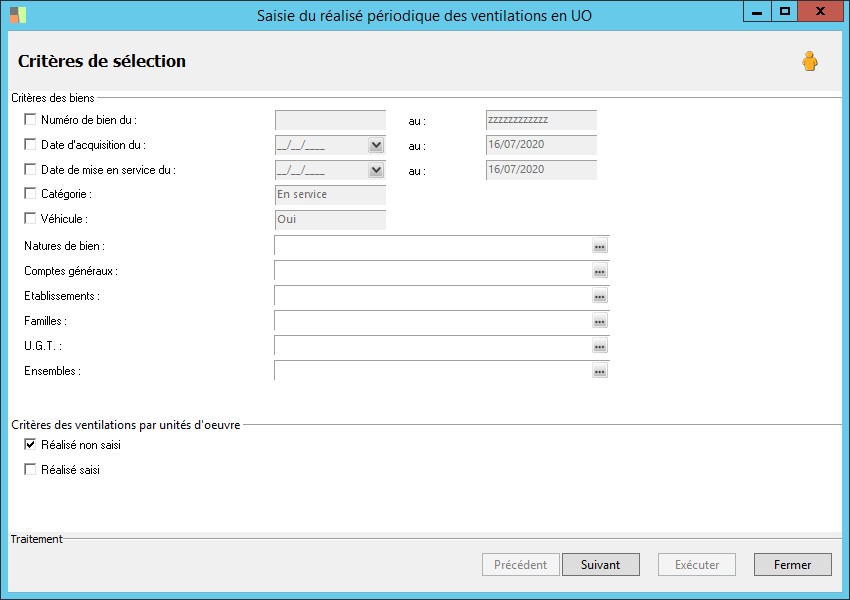
Task: Uncheck the Réalisé non saisi option
Action: pos(30,445)
